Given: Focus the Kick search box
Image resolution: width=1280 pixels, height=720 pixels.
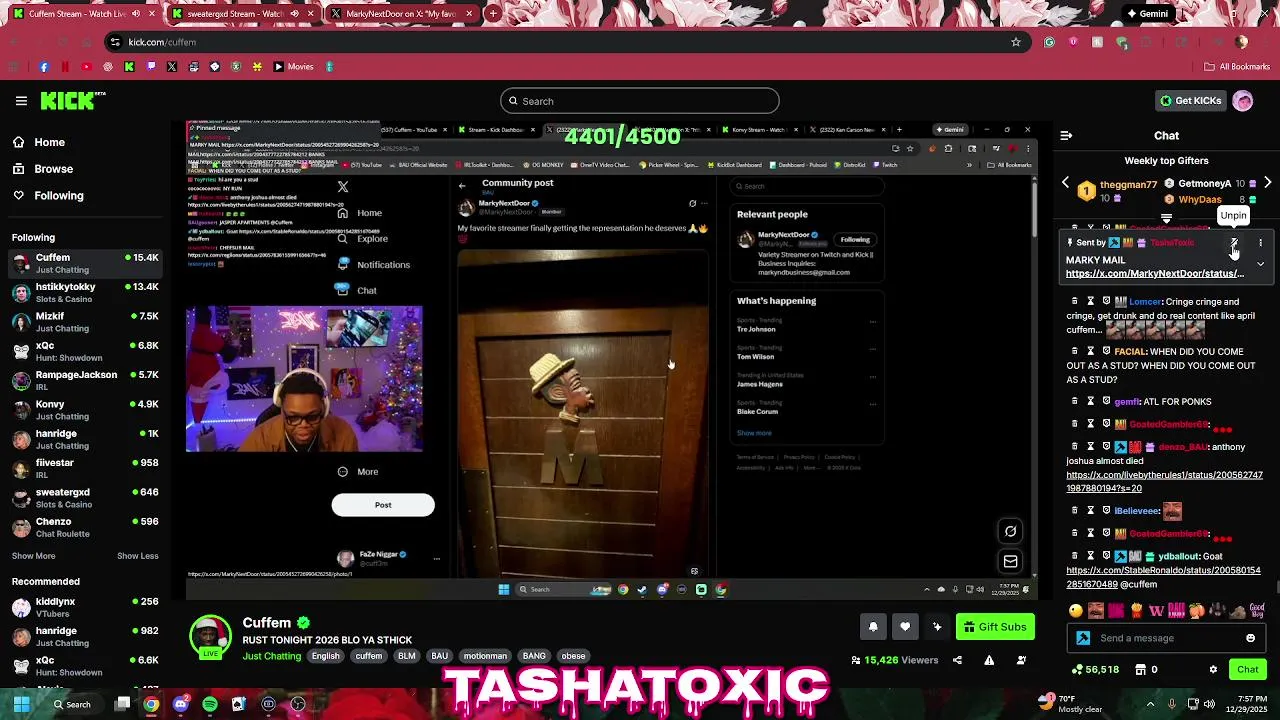Looking at the screenshot, I should click(640, 101).
